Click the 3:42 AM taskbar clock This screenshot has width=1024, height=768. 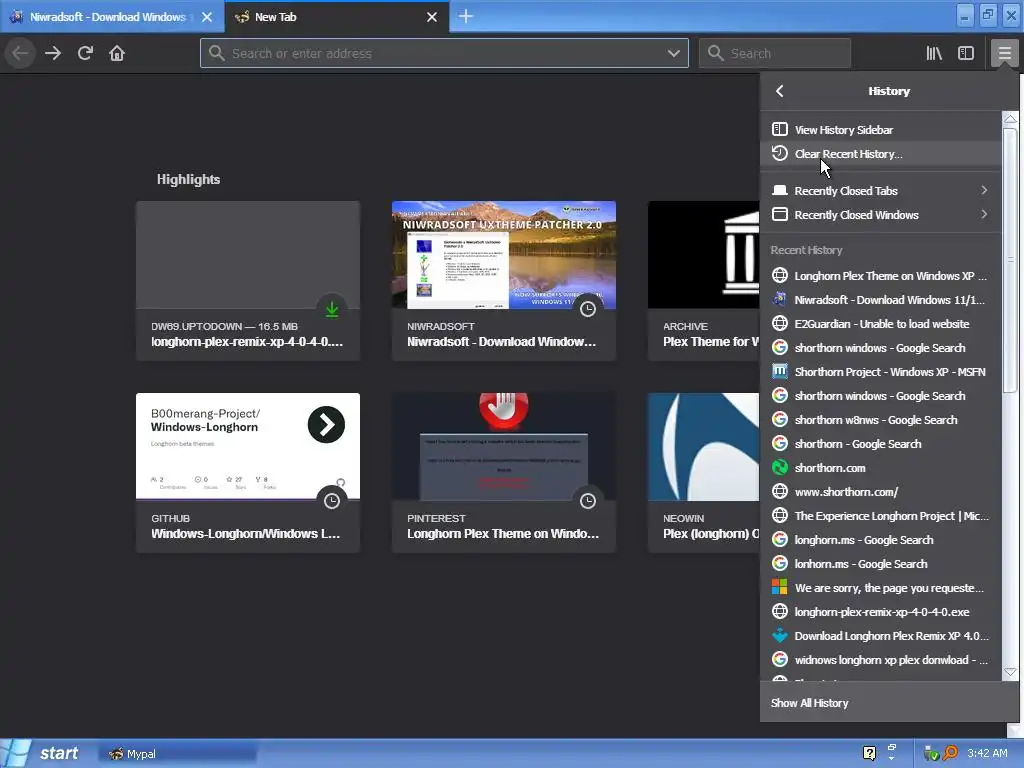pos(987,753)
